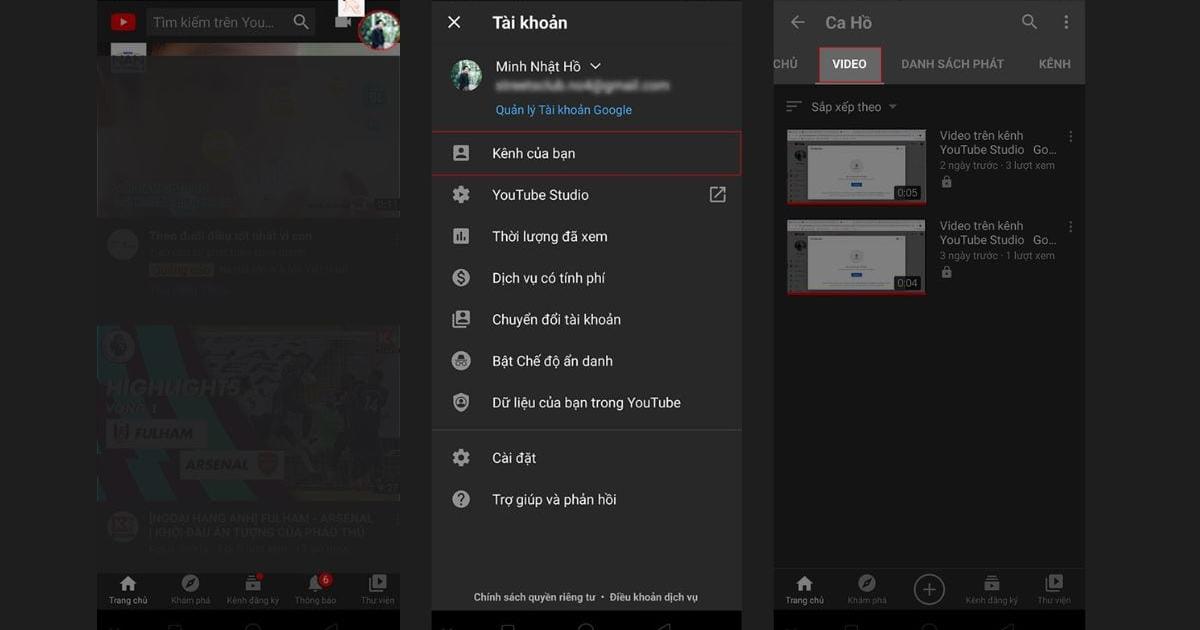This screenshot has width=1200, height=630.
Task: Open Quản lý Tài khoản Google link
Action: coord(564,109)
